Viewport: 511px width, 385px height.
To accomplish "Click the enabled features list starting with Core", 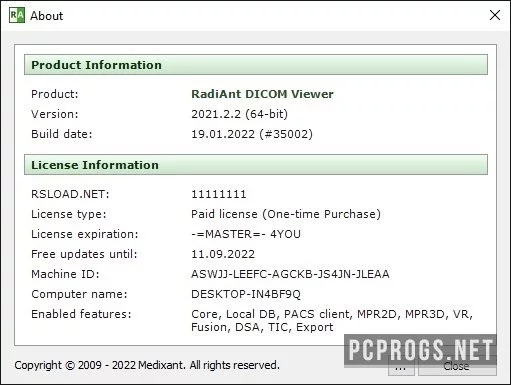I will pos(332,320).
